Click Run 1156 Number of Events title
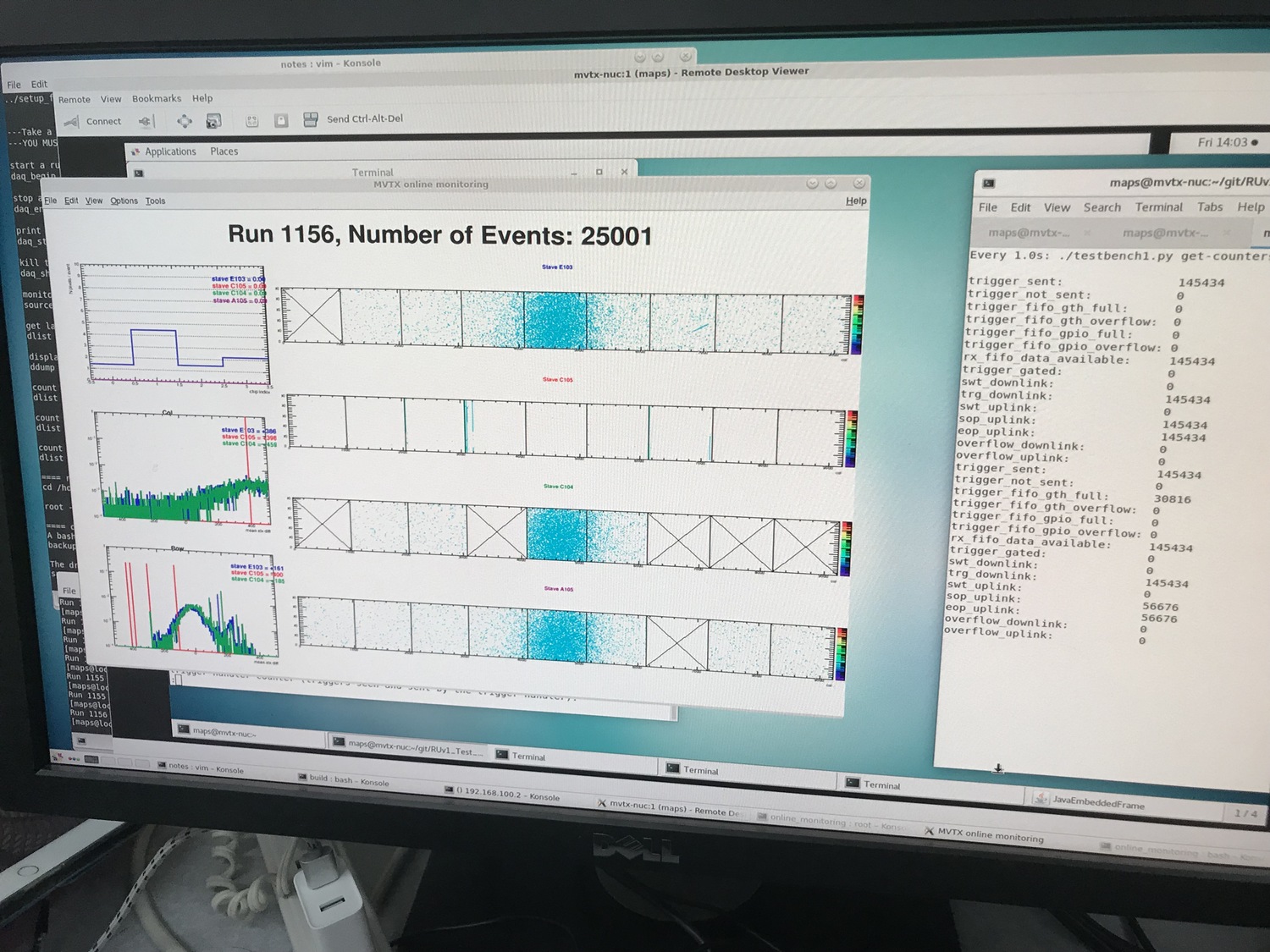Image resolution: width=1270 pixels, height=952 pixels. point(440,235)
